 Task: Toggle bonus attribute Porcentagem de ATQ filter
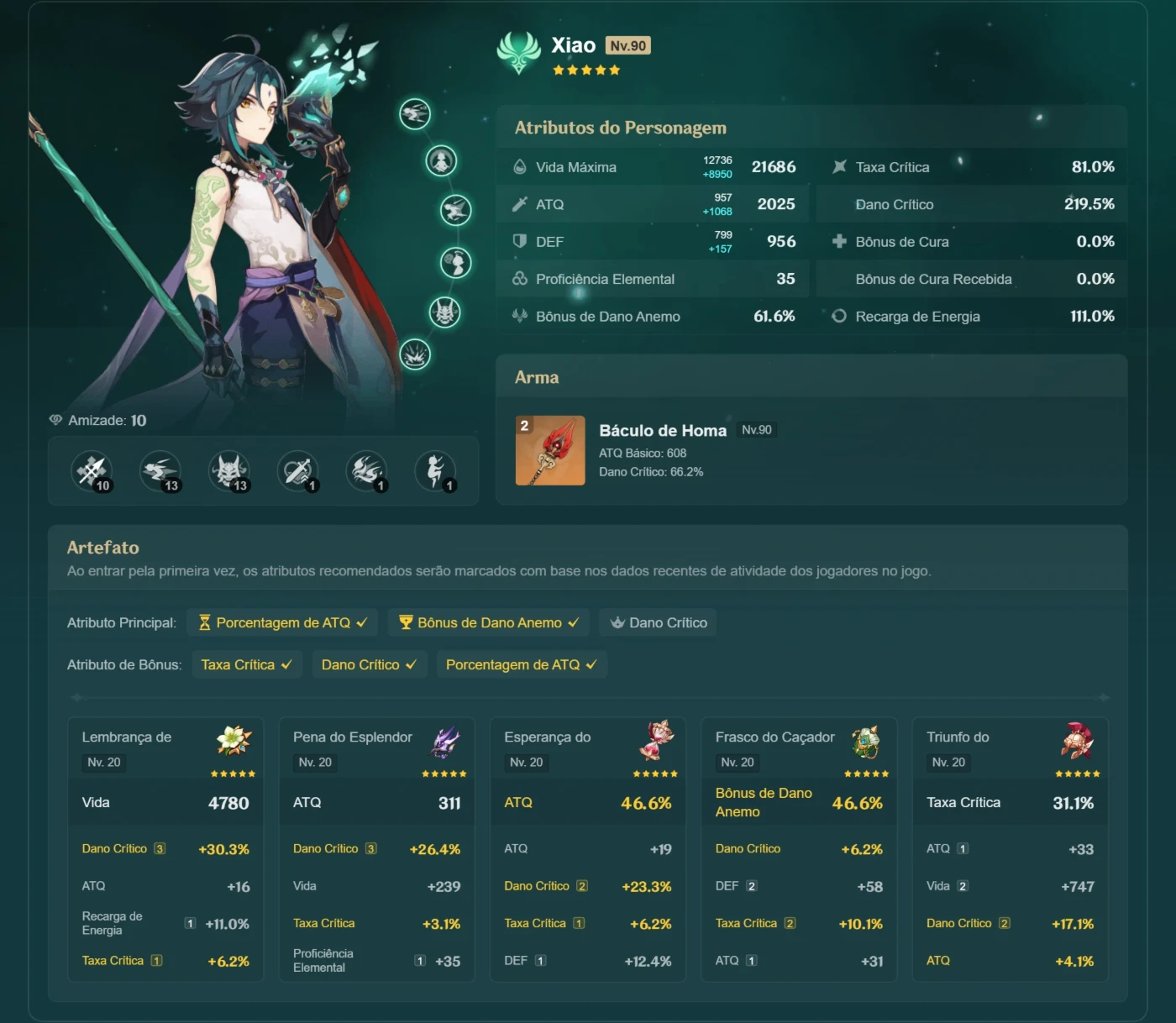(x=521, y=664)
